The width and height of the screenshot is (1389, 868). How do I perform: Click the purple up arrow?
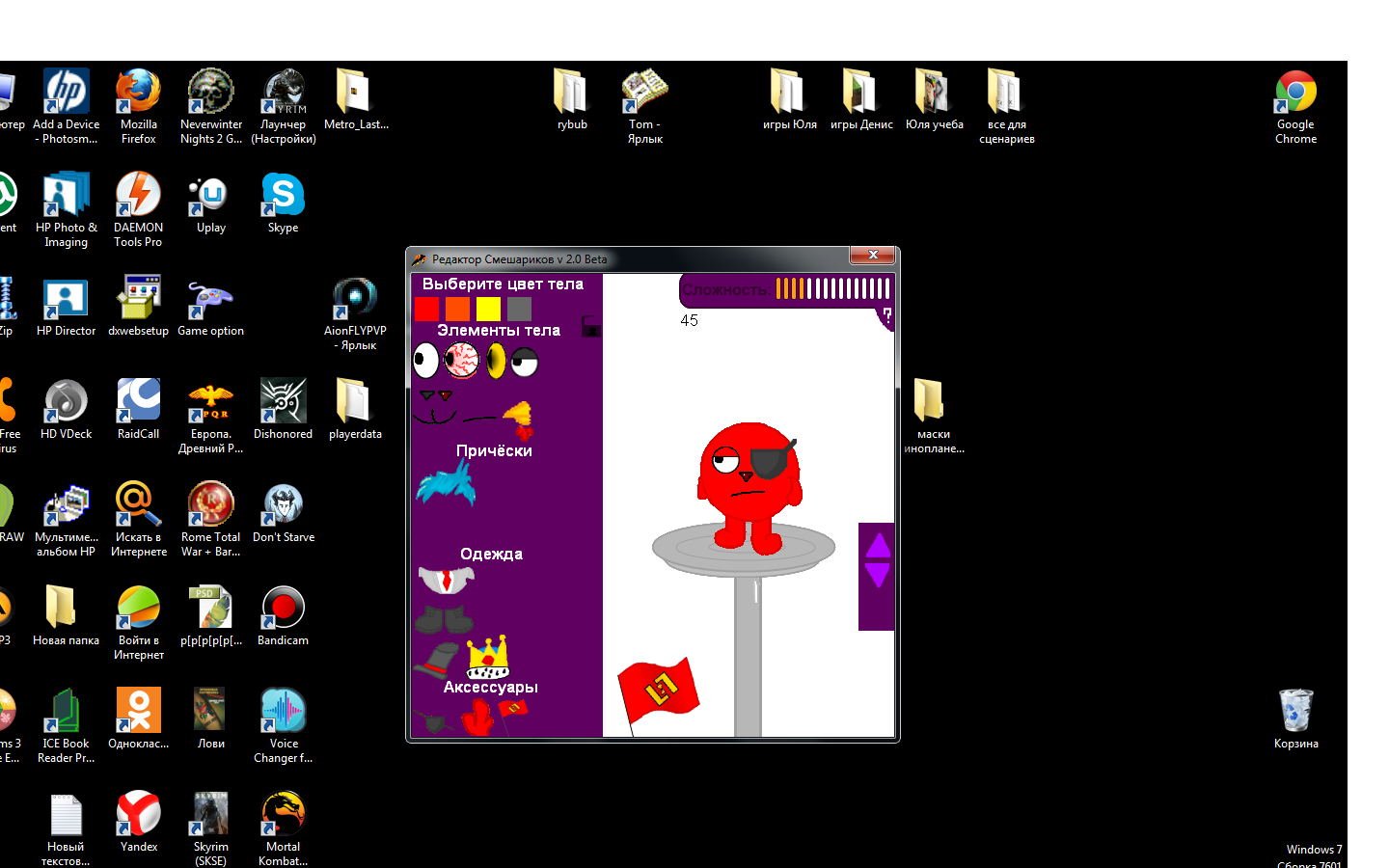click(x=878, y=546)
